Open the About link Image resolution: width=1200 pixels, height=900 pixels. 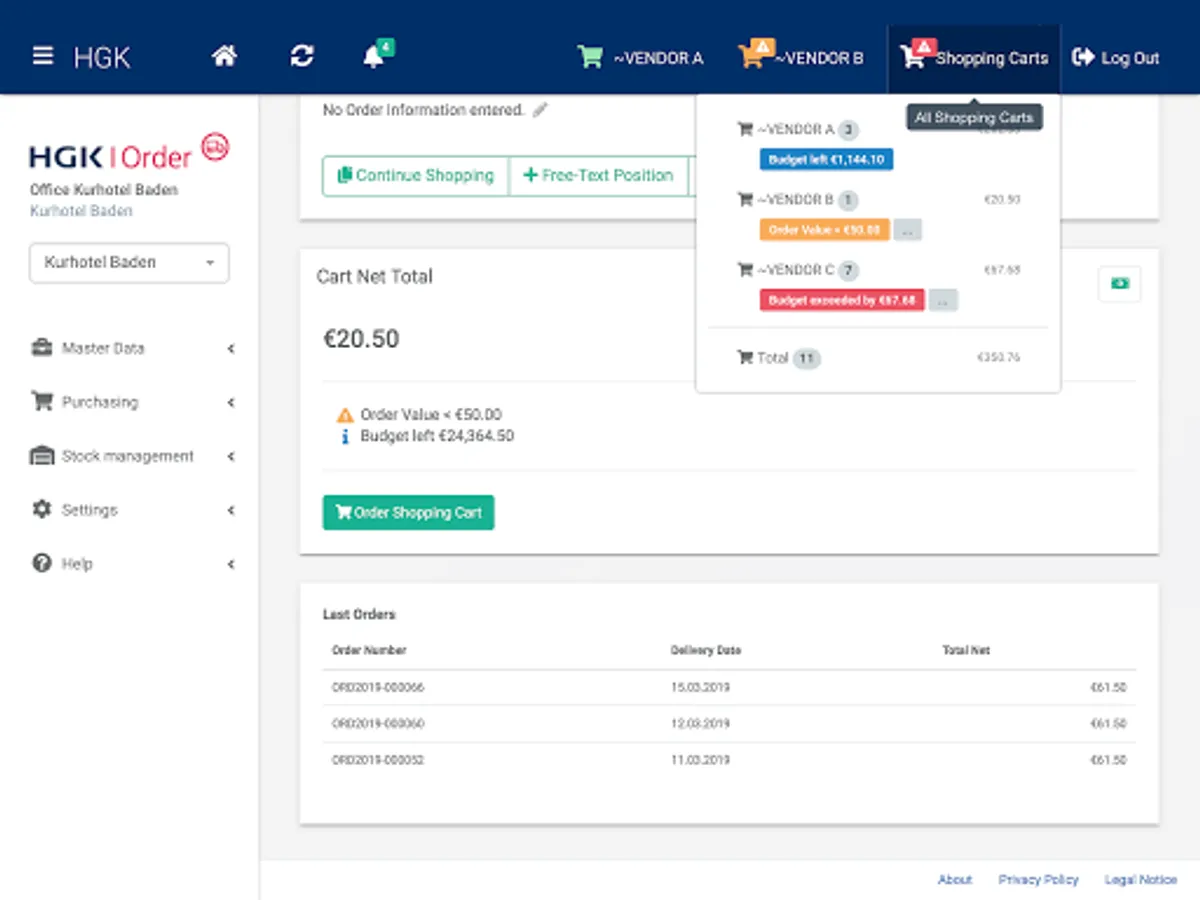coord(955,880)
